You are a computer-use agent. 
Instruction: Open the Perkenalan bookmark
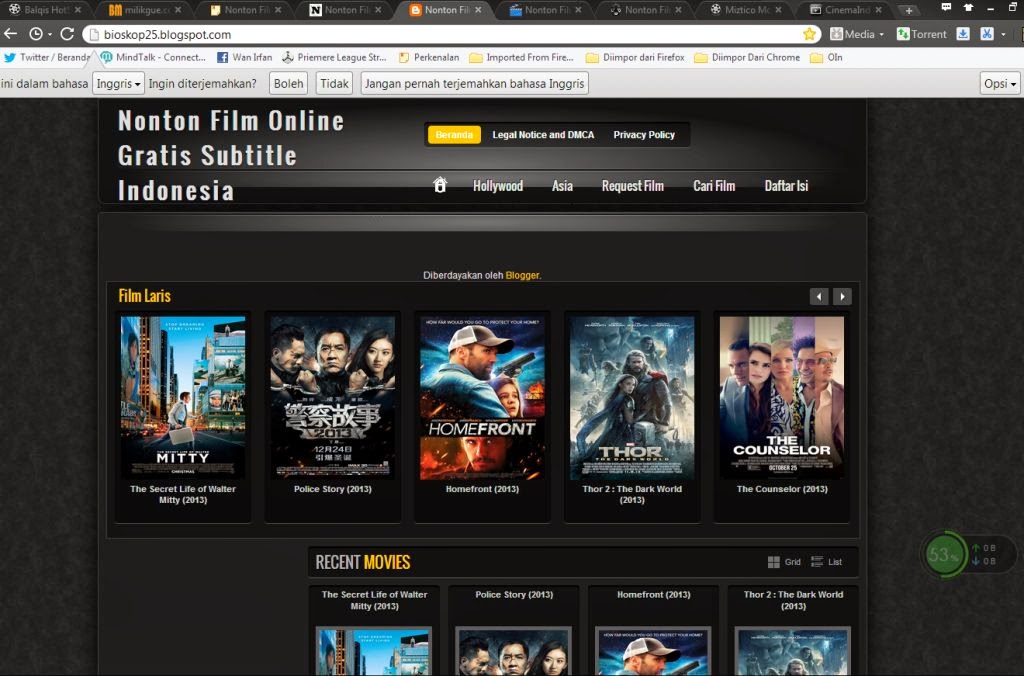[x=428, y=57]
